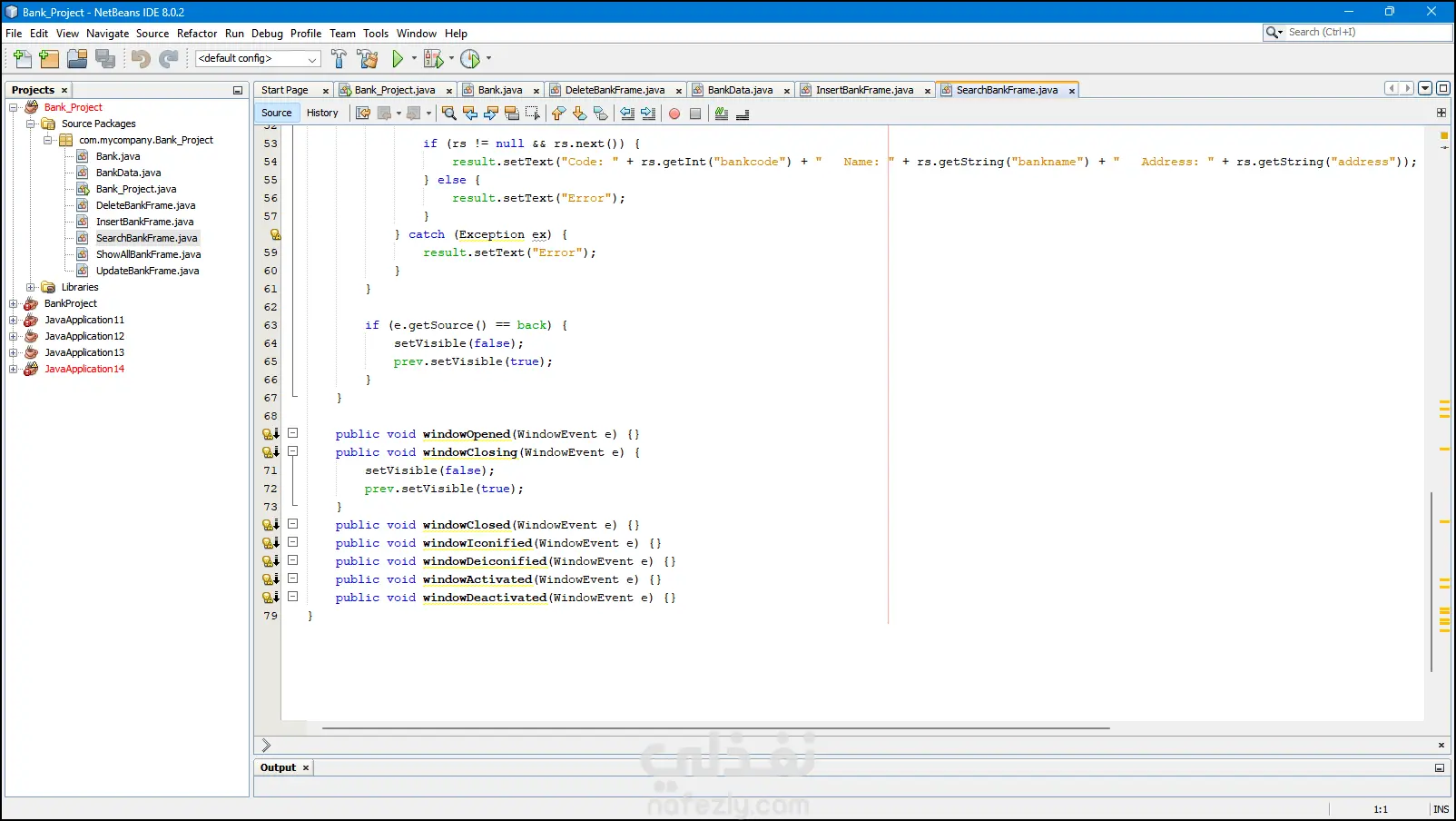Viewport: 1456px width, 821px height.
Task: Jump to Last Edit location icon
Action: [x=363, y=114]
